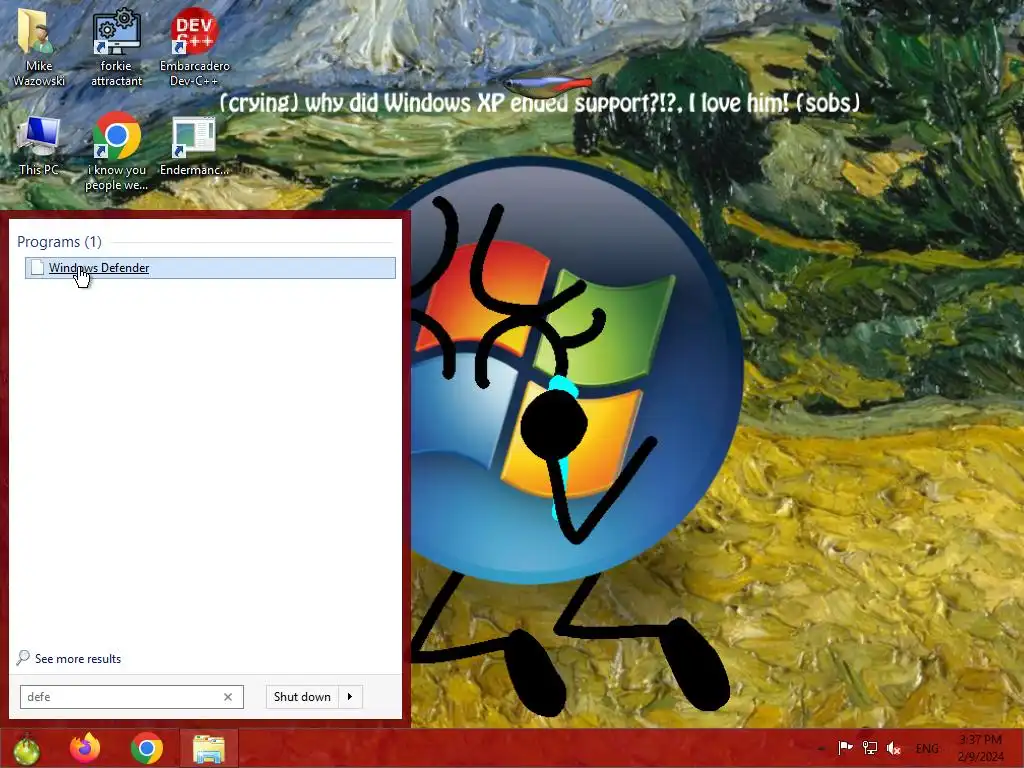Click the See more results link
The height and width of the screenshot is (768, 1024).
78,659
